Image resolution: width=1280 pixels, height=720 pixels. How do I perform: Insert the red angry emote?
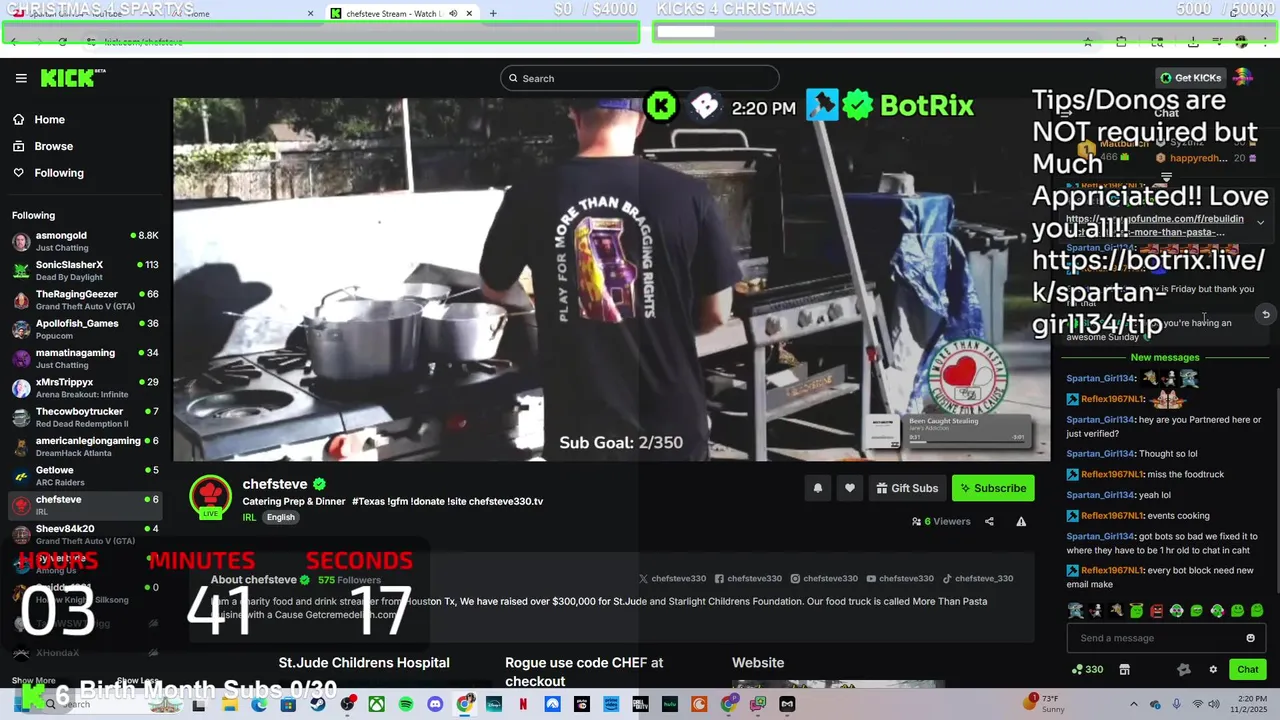(1156, 610)
